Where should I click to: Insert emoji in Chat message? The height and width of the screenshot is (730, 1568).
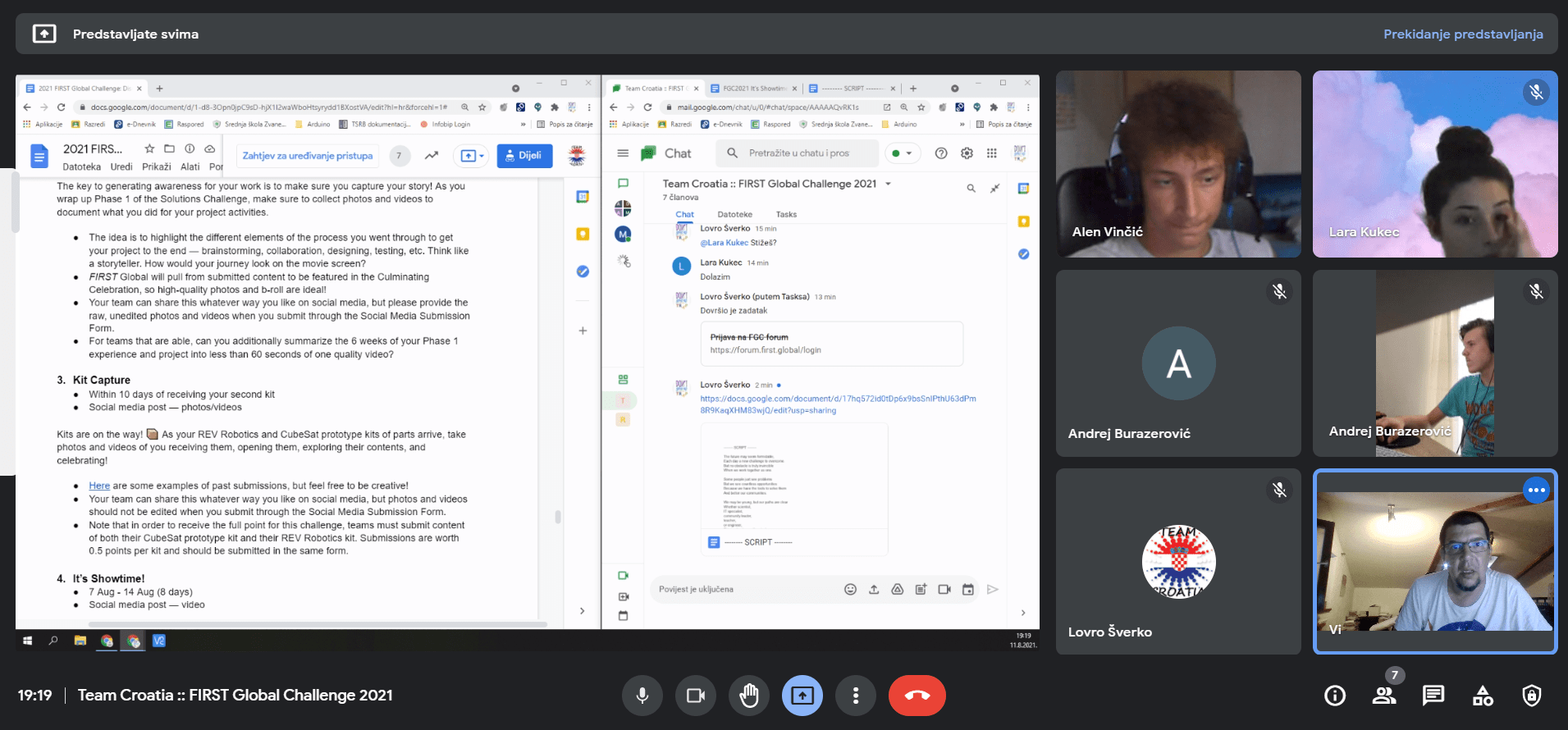[850, 590]
